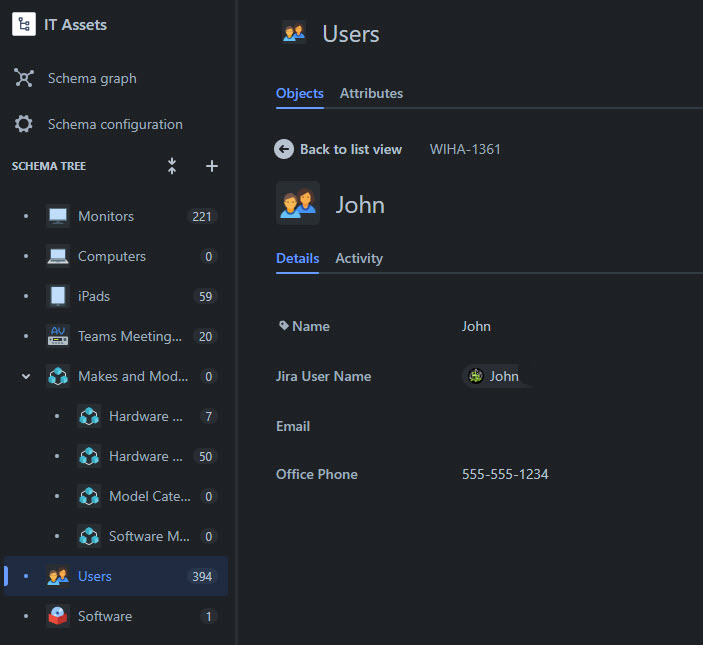The height and width of the screenshot is (645, 703).
Task: Click the Office Phone label
Action: pyautogui.click(x=317, y=474)
